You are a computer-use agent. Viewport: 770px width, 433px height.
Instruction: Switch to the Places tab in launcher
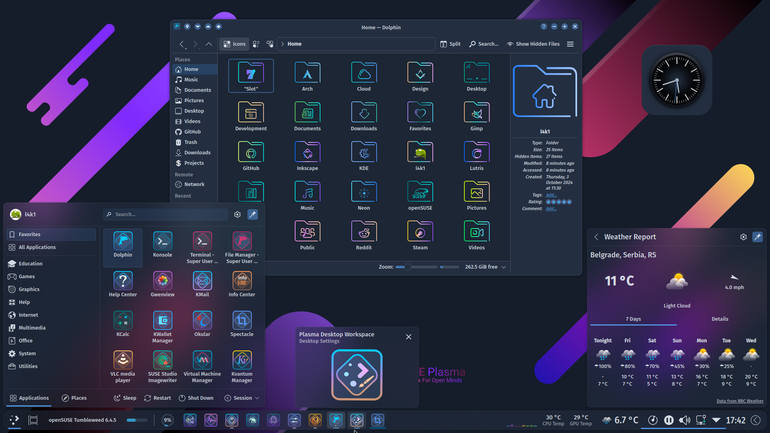pos(74,398)
